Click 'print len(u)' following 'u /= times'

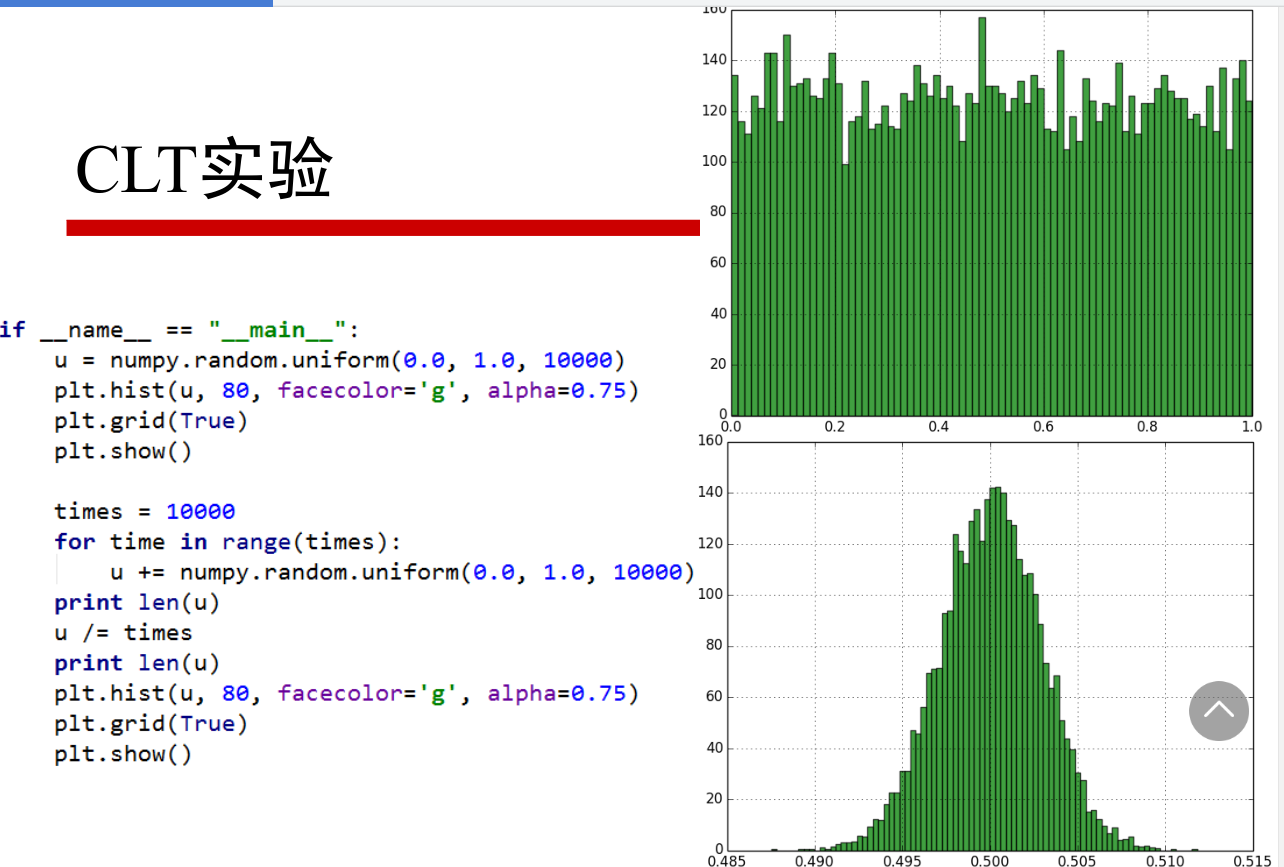coord(137,663)
